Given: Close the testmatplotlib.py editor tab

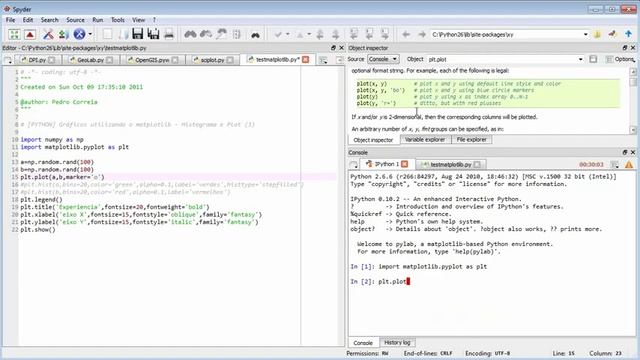Looking at the screenshot, I should pos(305,60).
